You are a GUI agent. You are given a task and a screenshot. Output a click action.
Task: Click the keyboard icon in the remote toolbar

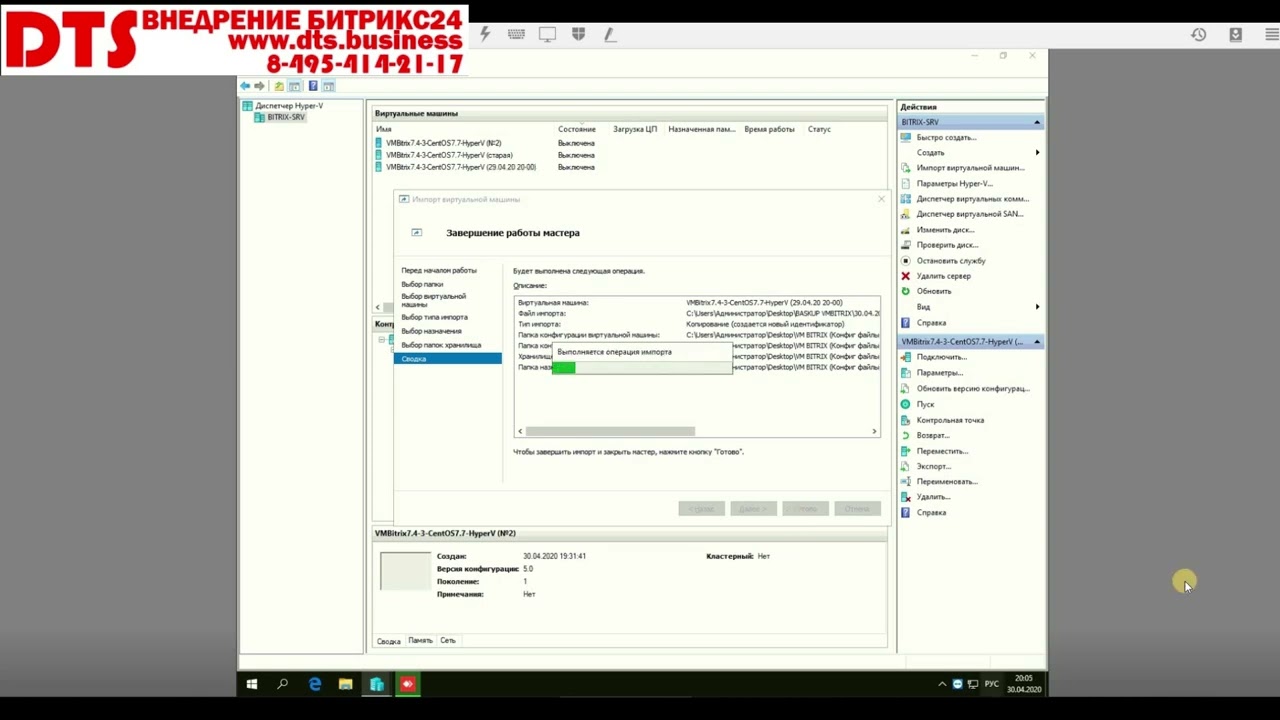(516, 34)
